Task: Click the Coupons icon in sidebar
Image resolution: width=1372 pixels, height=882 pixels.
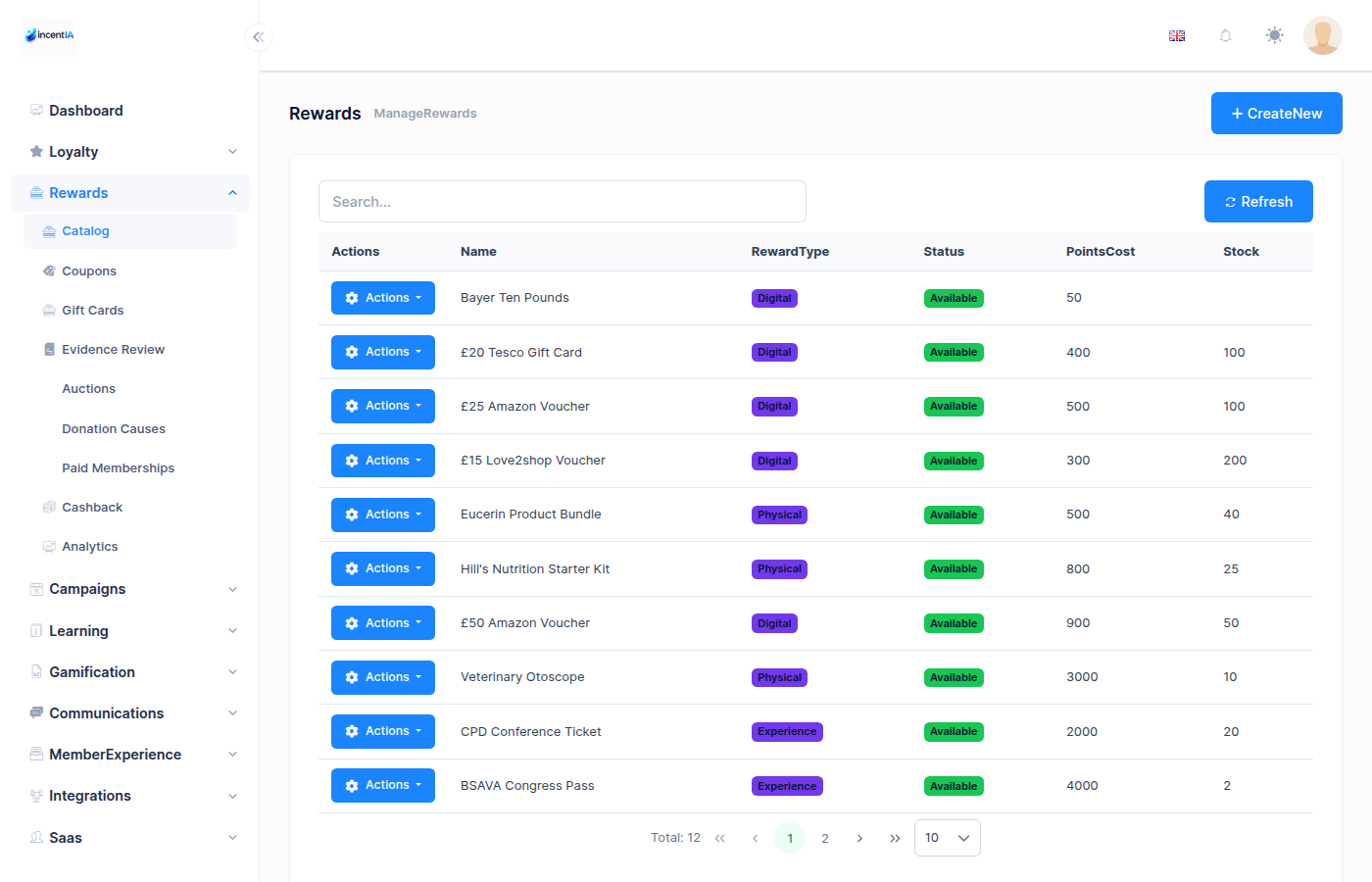Action: click(x=49, y=271)
